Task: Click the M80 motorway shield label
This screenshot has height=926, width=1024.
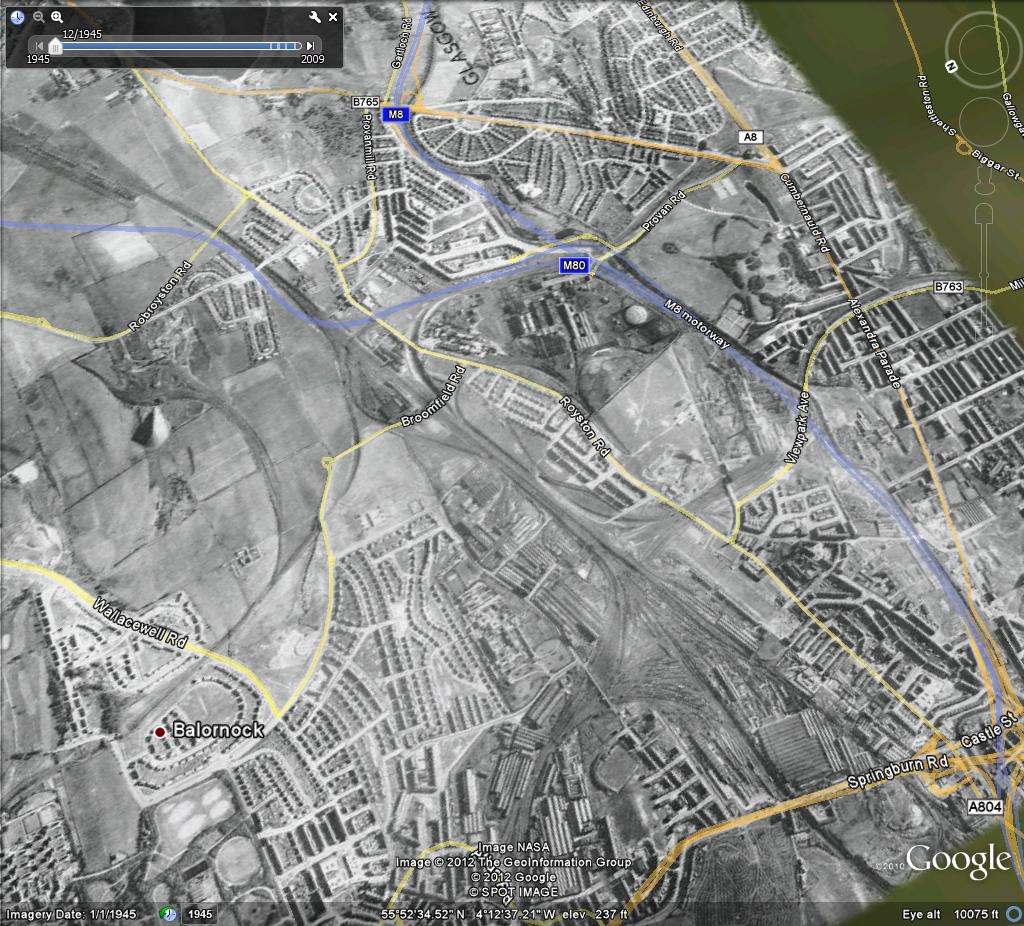Action: (x=574, y=265)
